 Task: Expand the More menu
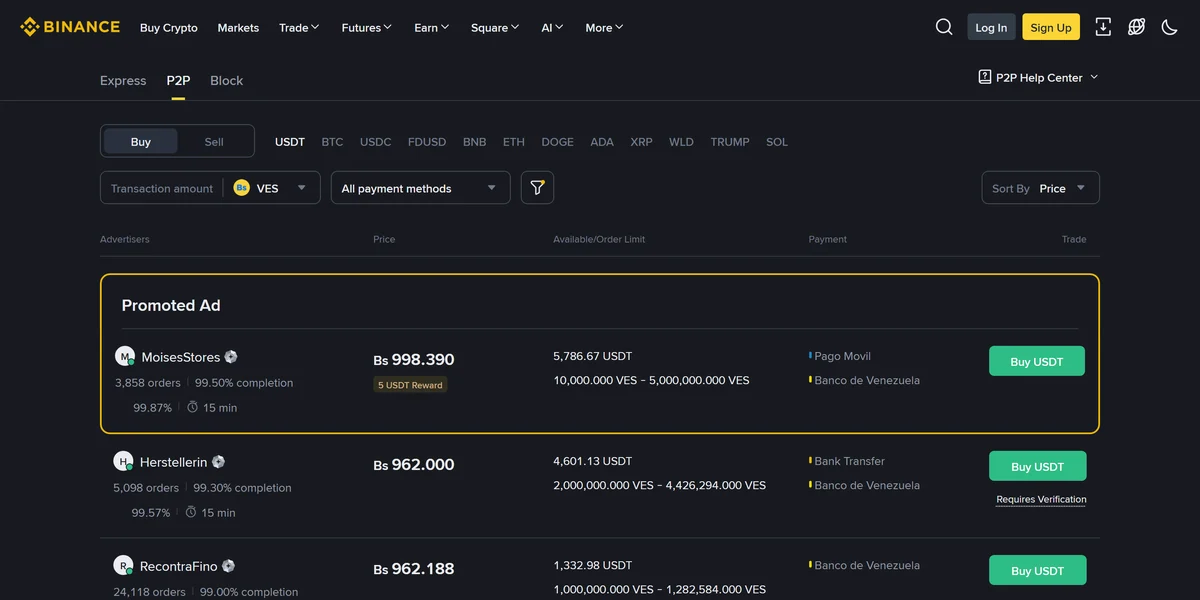pos(604,27)
